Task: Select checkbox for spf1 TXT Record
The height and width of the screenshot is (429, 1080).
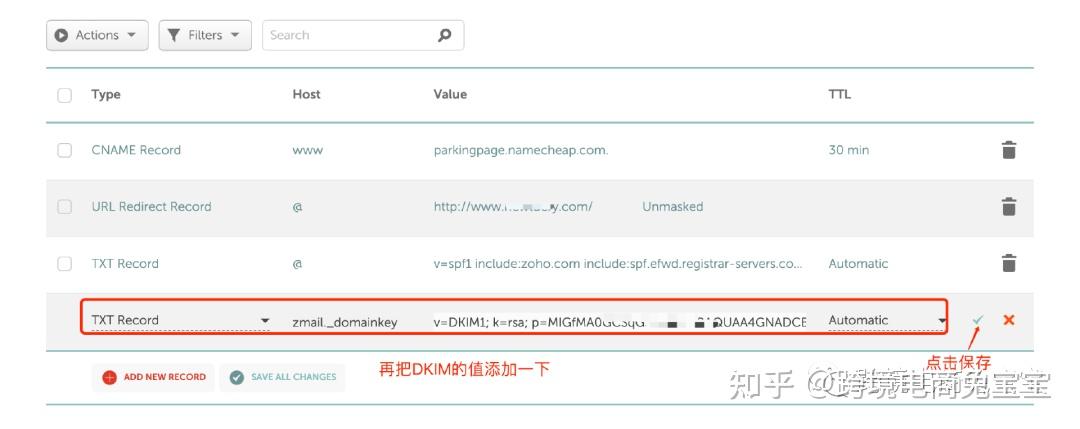Action: click(x=65, y=264)
